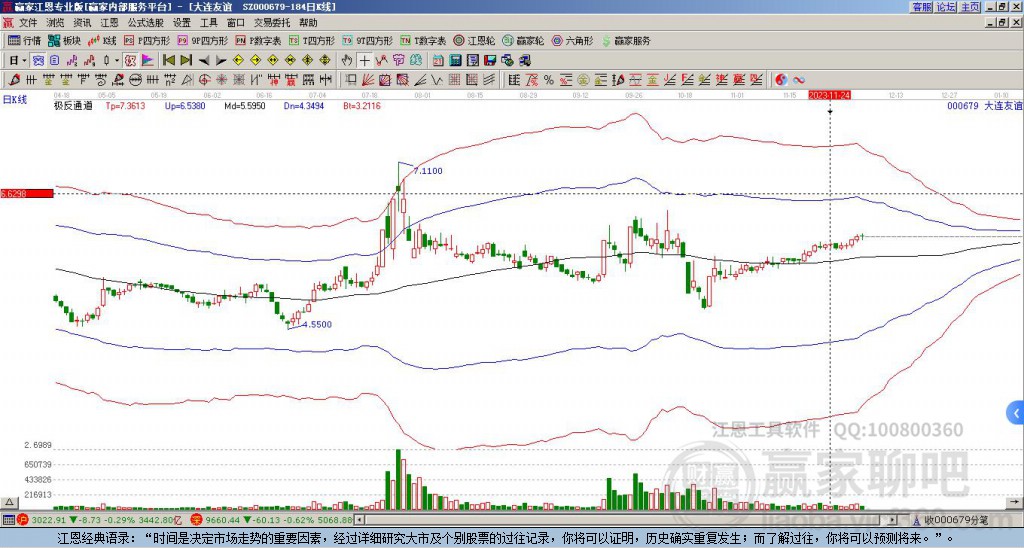Click the Tp=7.3613 indicator value

coord(125,106)
